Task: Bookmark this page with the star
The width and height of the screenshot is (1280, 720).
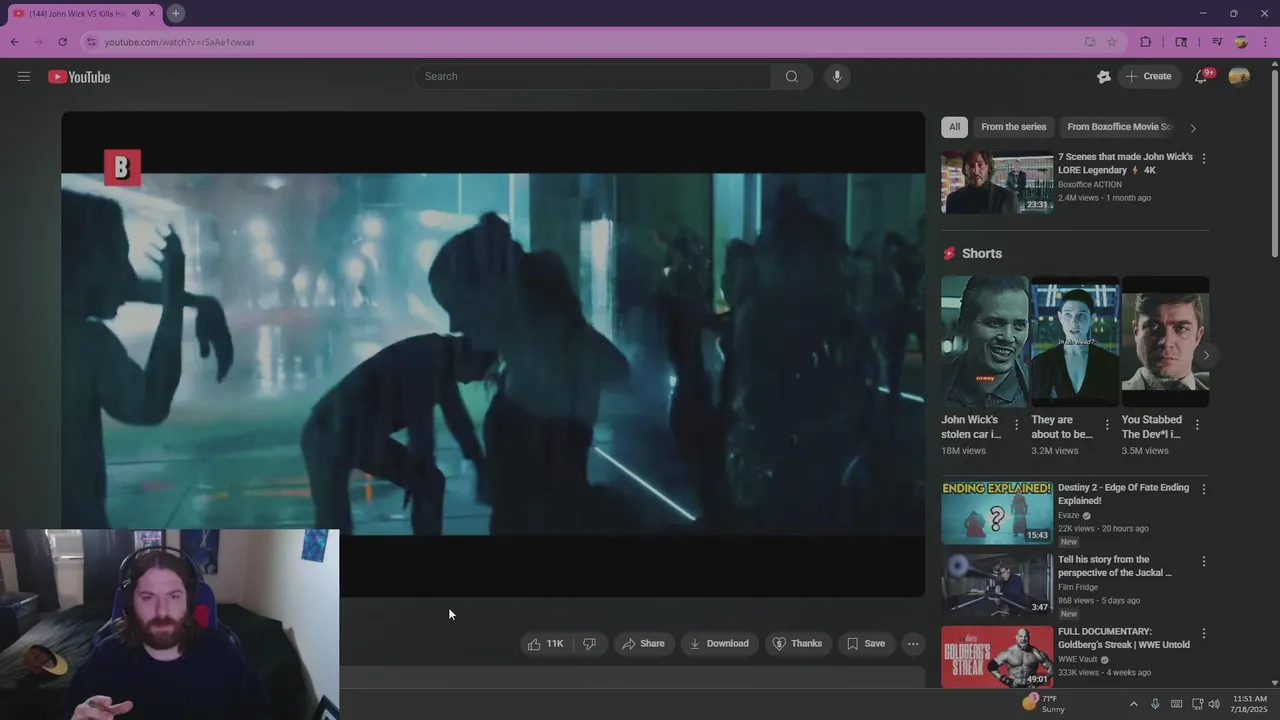Action: (x=1112, y=42)
